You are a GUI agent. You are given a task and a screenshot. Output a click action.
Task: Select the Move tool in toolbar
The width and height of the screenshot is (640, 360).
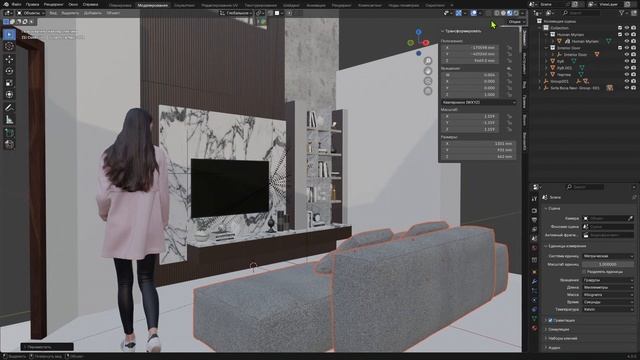pyautogui.click(x=9, y=59)
